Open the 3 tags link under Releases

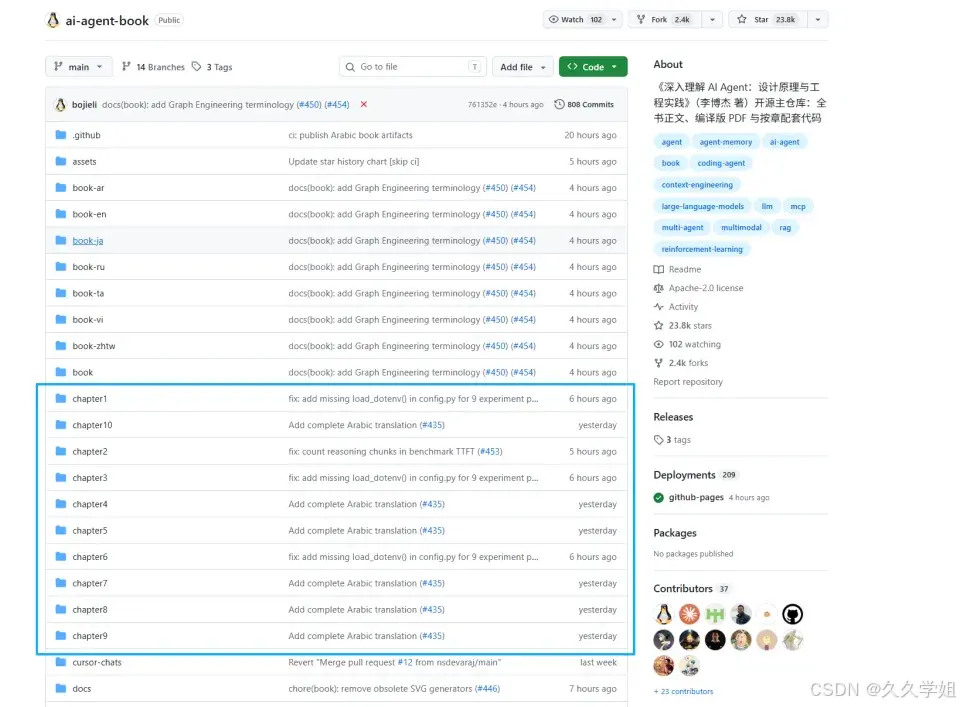672,440
